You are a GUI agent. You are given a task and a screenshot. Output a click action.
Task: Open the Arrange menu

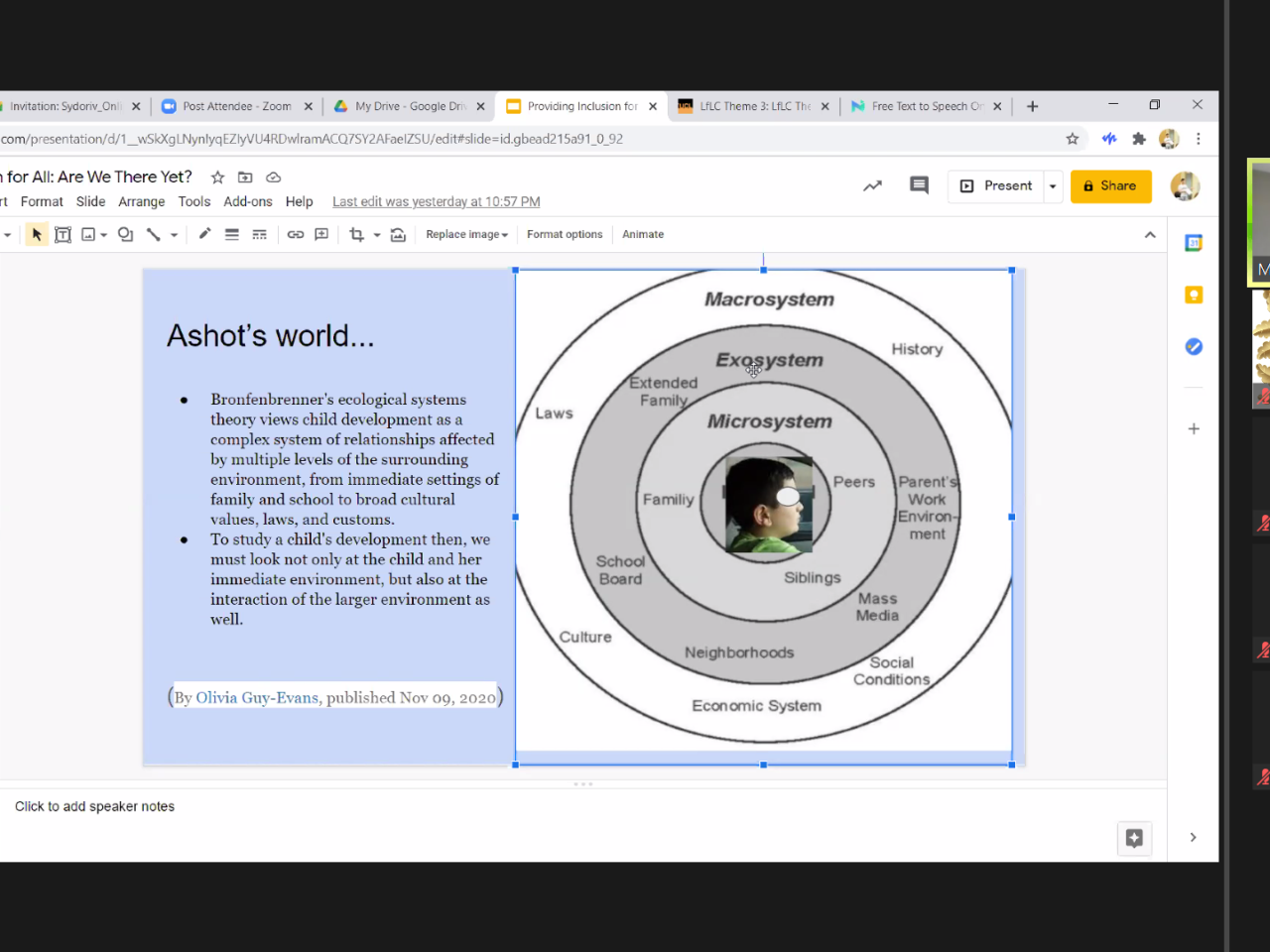142,201
